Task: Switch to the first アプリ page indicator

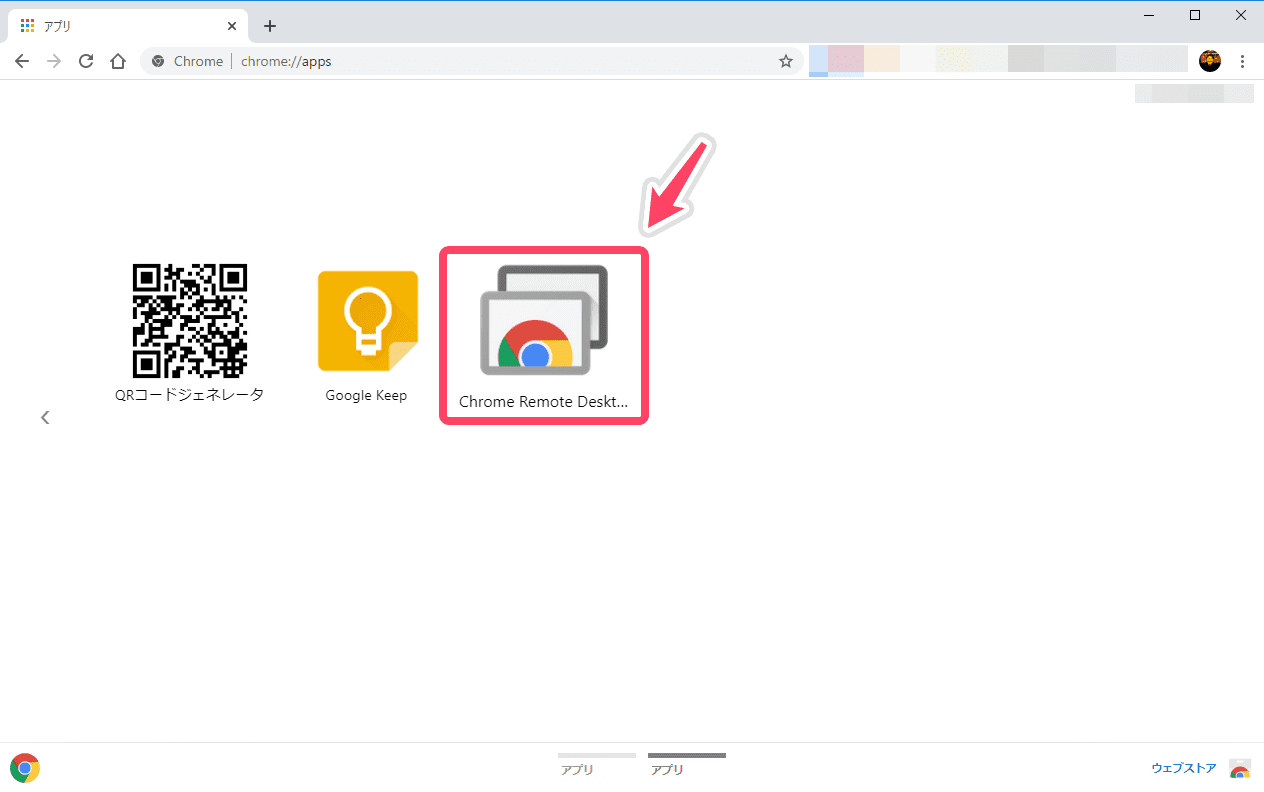Action: [x=597, y=764]
